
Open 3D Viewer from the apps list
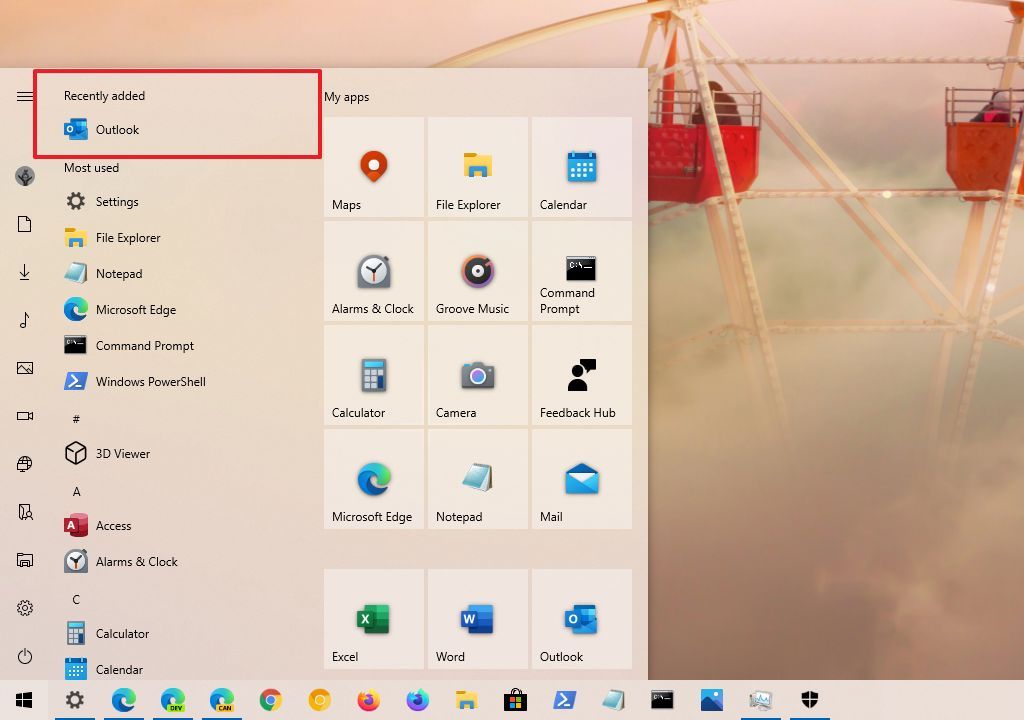(123, 453)
